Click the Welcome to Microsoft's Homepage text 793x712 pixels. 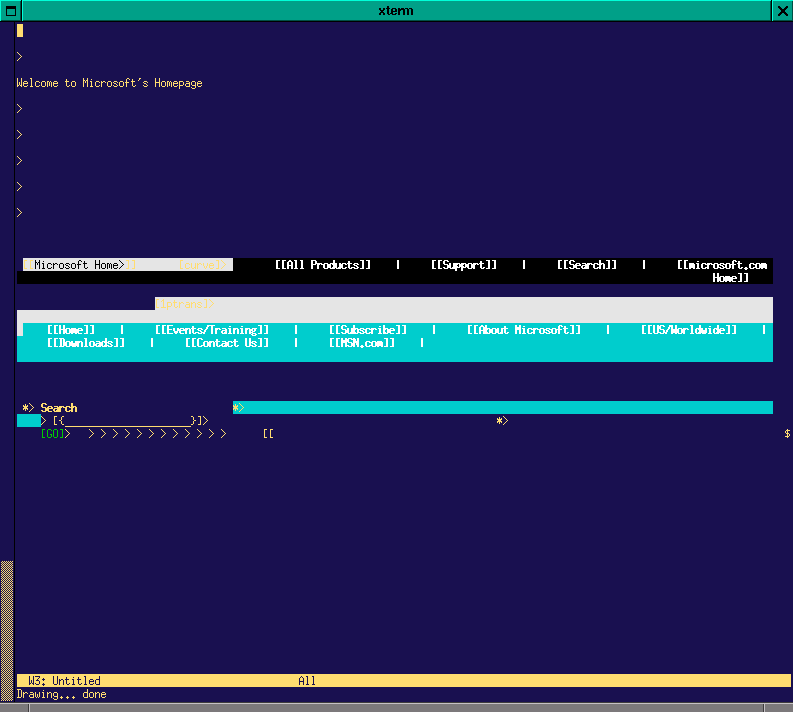pos(109,83)
